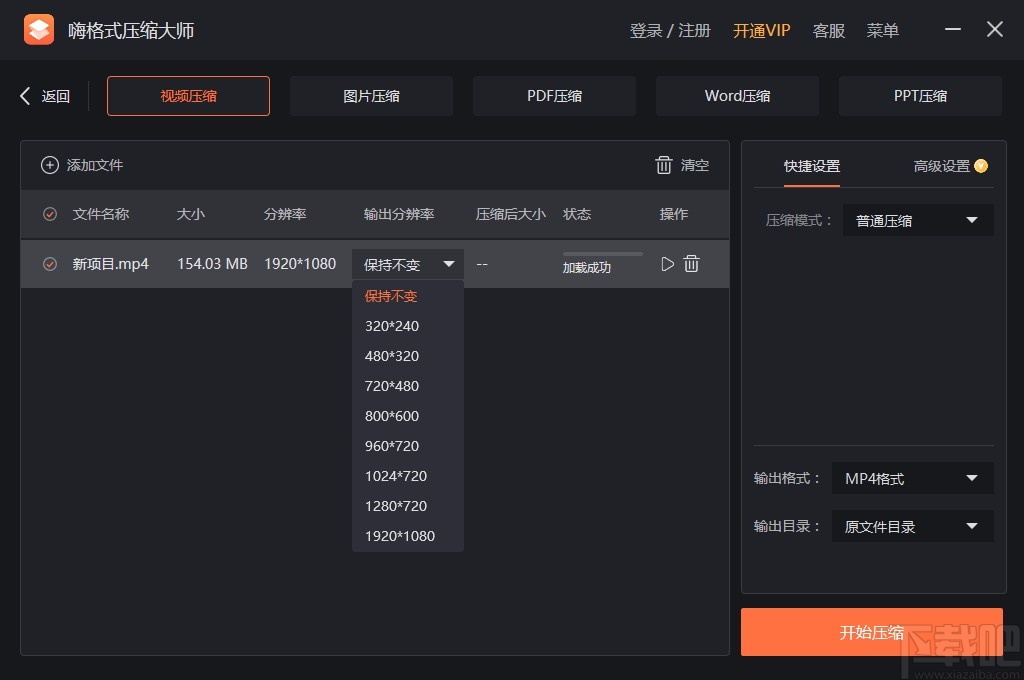Click the 嗨格式压缩大师 app logo icon
Screen dimensions: 1024x680
[39, 29]
